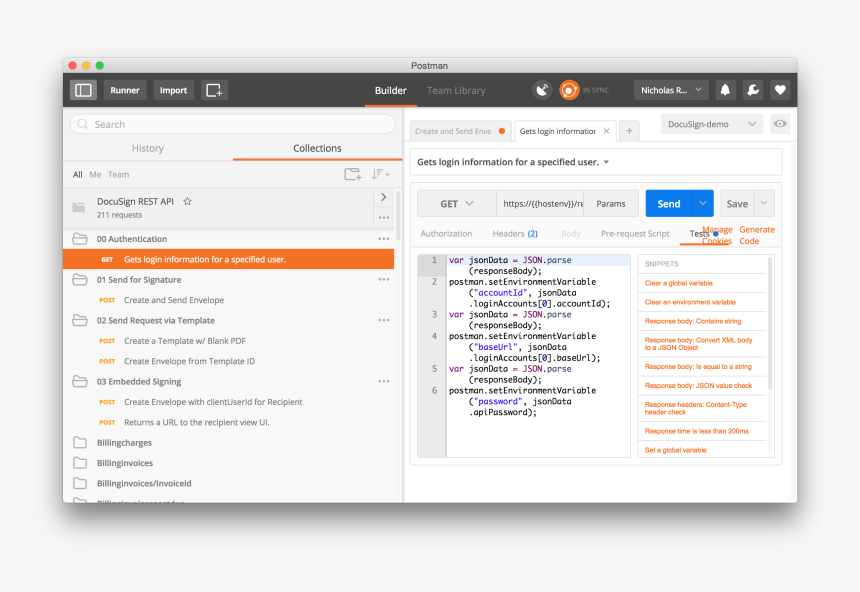Open the 01 Send for Signature options ellipsis
This screenshot has height=592, width=860.
coord(383,279)
